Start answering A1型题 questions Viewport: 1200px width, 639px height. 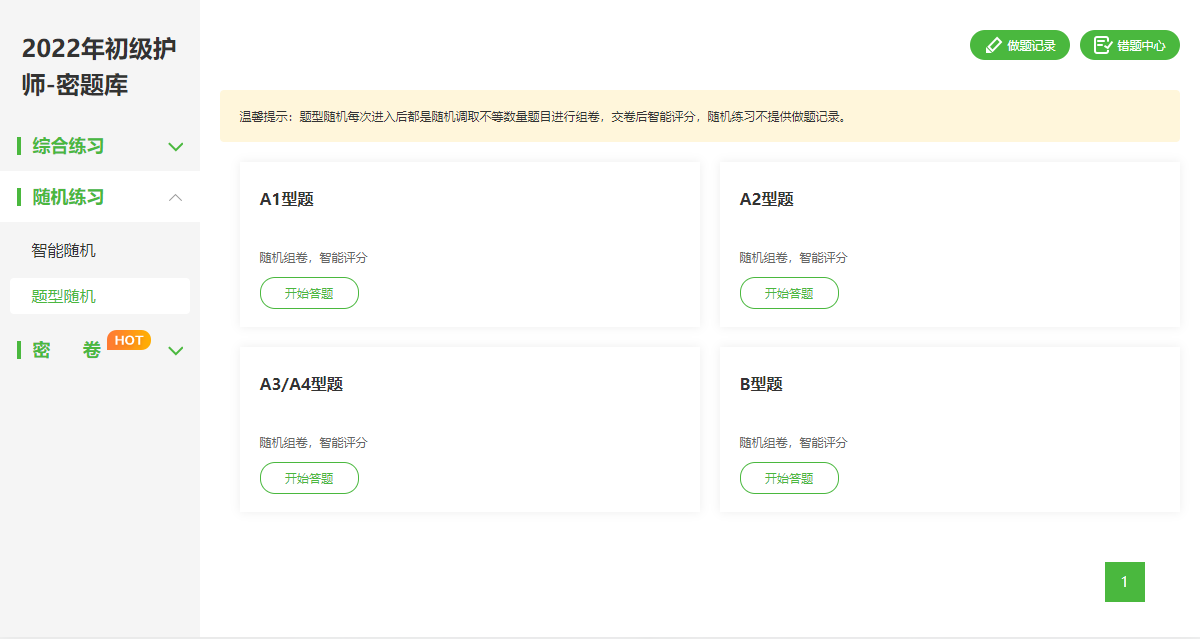[309, 293]
